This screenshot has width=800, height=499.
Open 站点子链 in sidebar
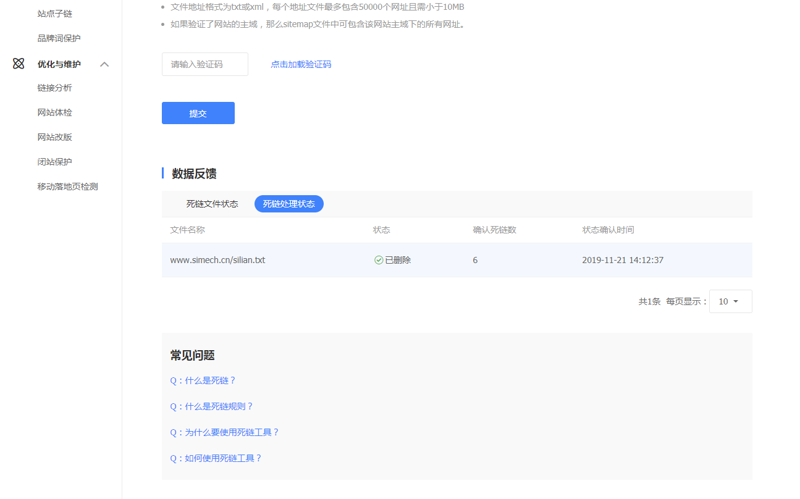[x=55, y=14]
